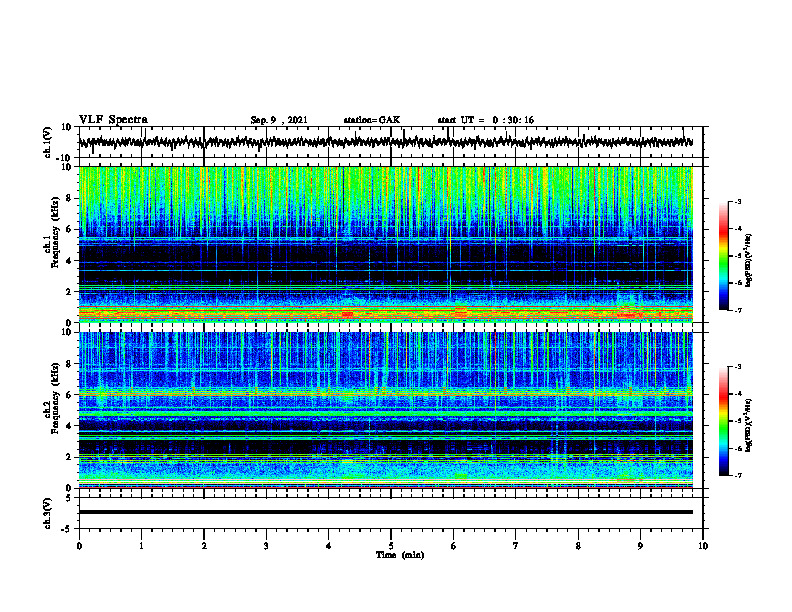
Task: Click the "VLF Spectra" plot title
Action: 113,119
